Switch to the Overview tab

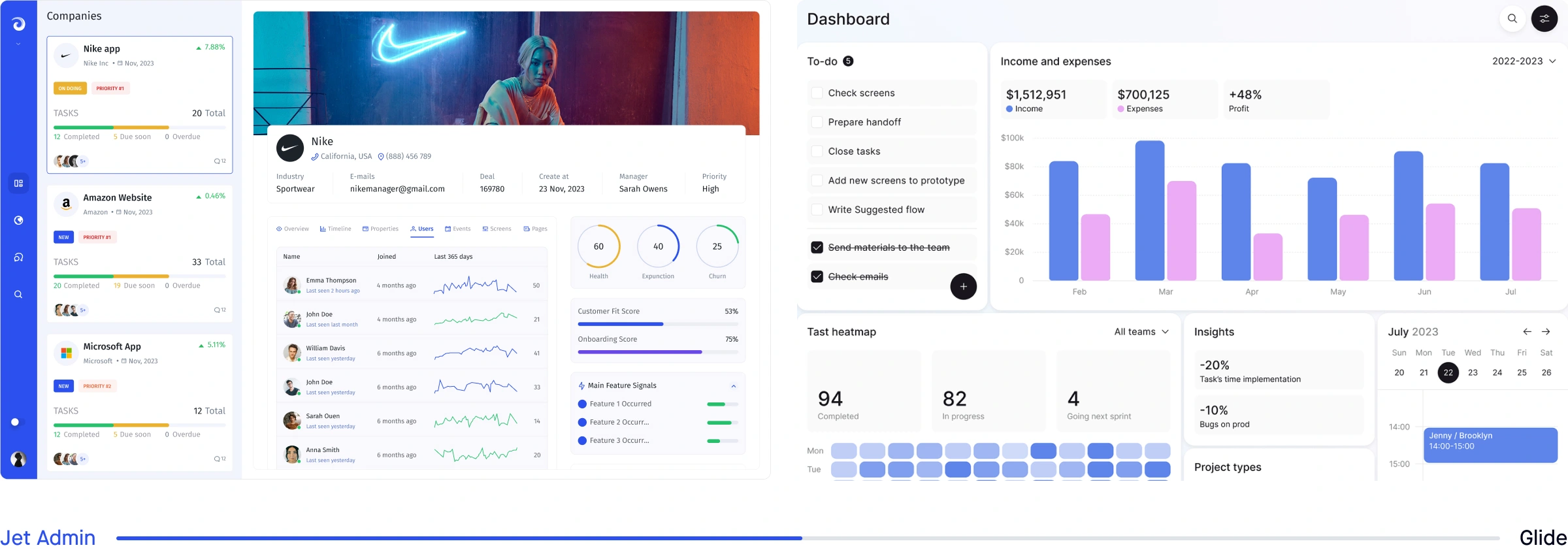pos(293,229)
